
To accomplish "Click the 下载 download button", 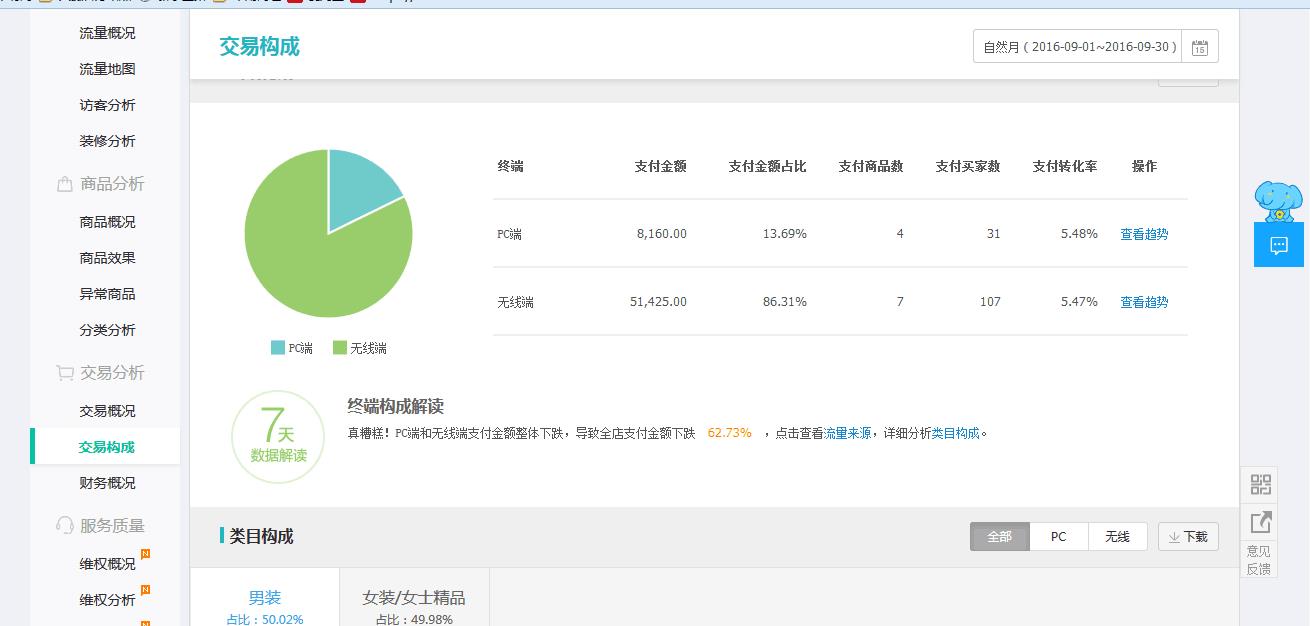I will (x=1188, y=537).
